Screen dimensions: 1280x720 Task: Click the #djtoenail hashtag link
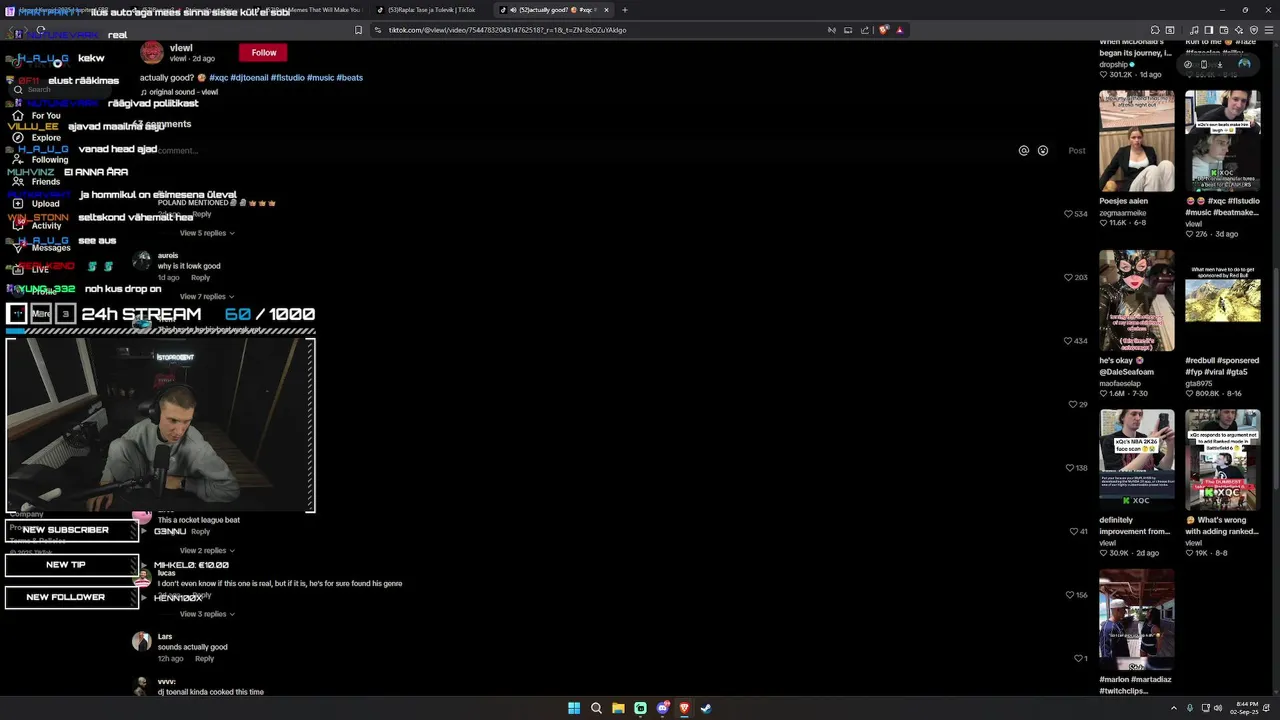coord(249,77)
